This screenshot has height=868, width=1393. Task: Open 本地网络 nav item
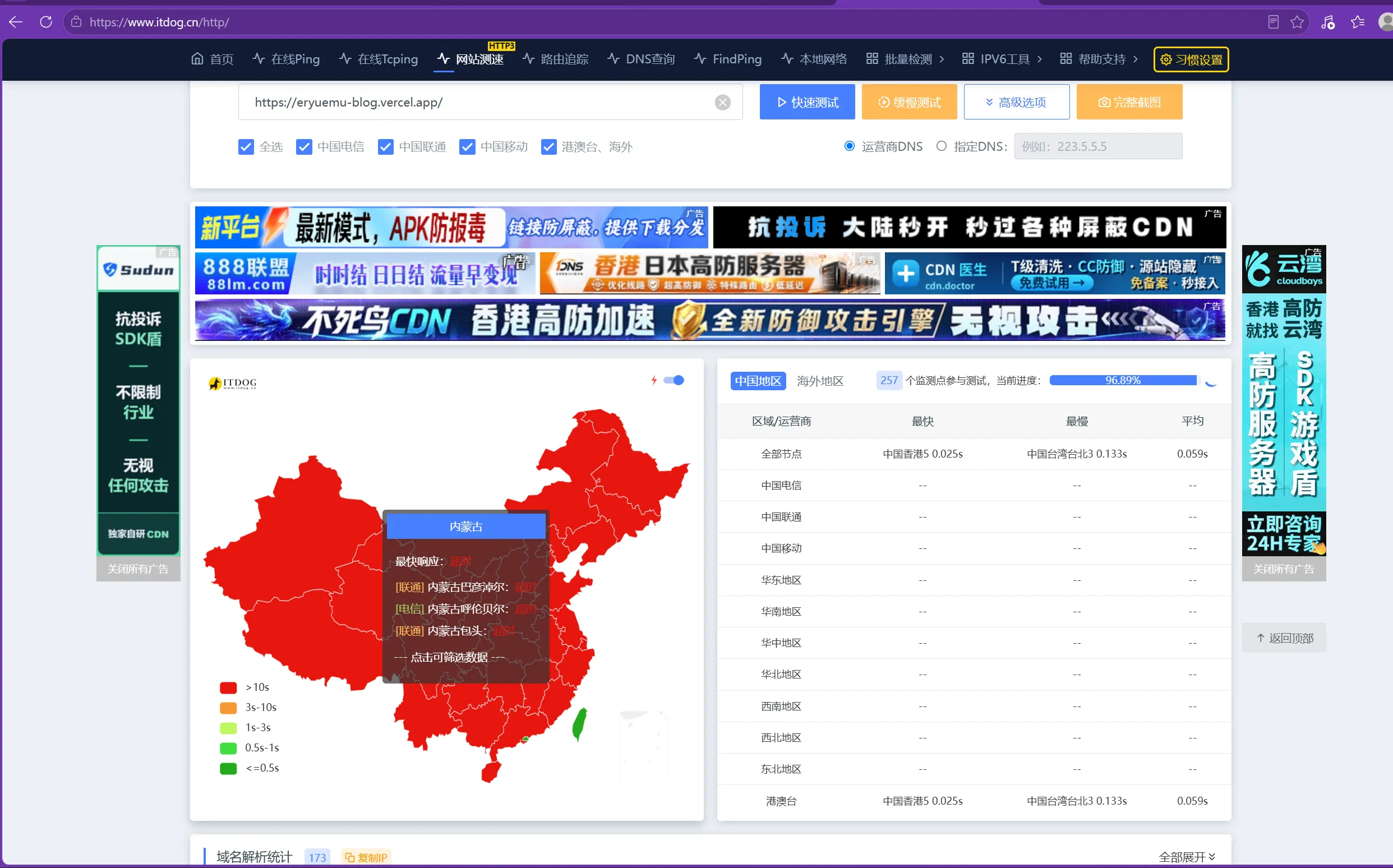pos(813,59)
